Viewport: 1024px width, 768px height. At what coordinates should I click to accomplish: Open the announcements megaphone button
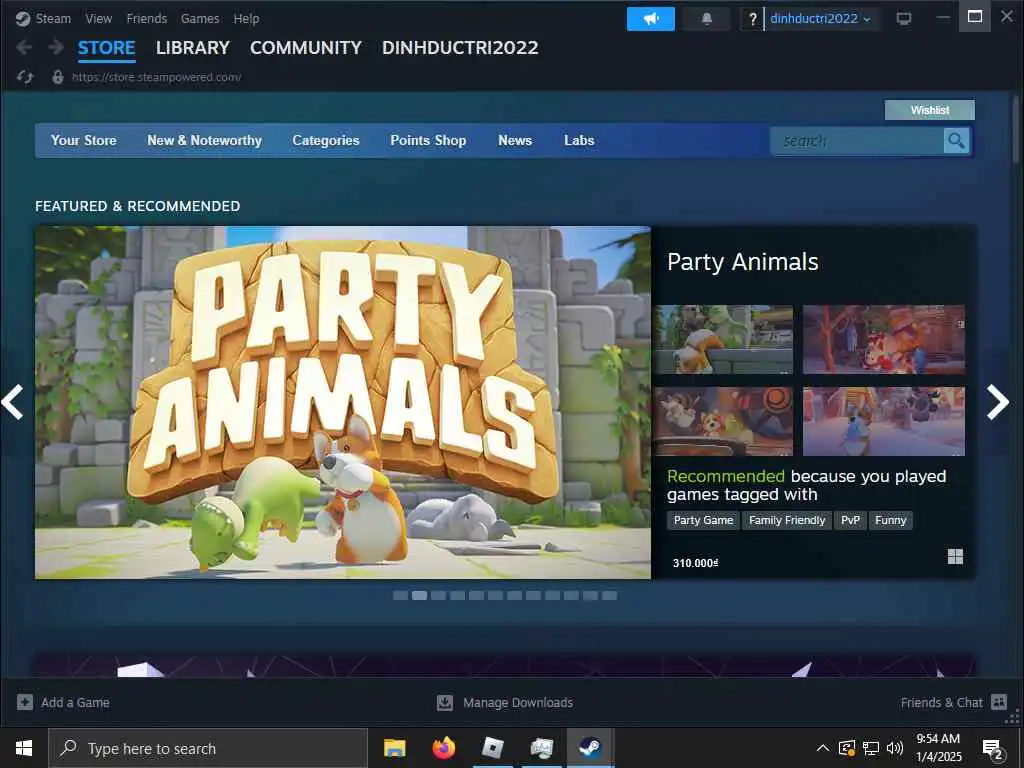(x=650, y=18)
